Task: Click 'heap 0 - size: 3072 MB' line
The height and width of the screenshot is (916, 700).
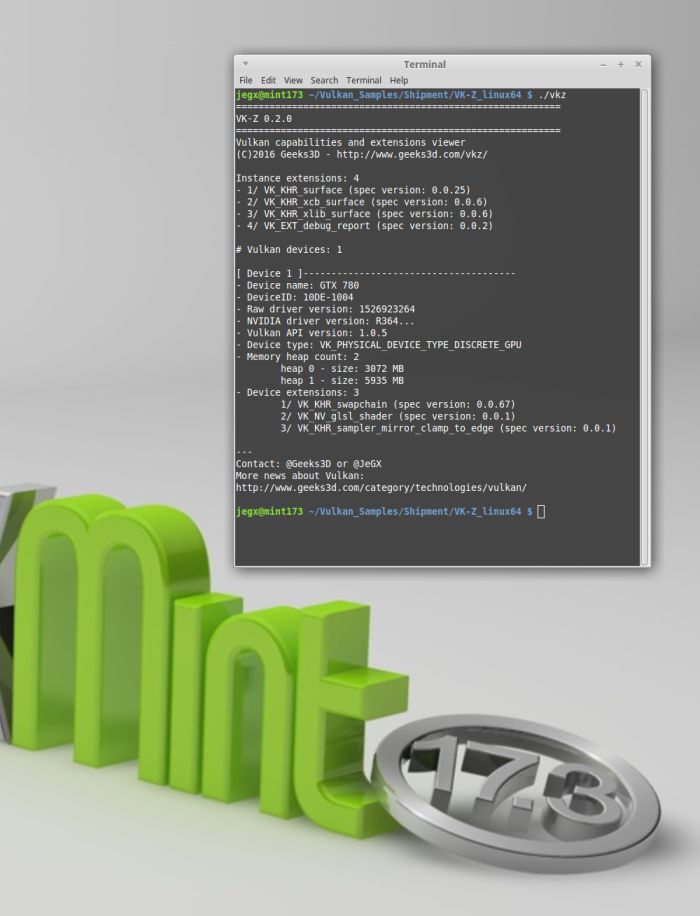Action: click(x=342, y=369)
